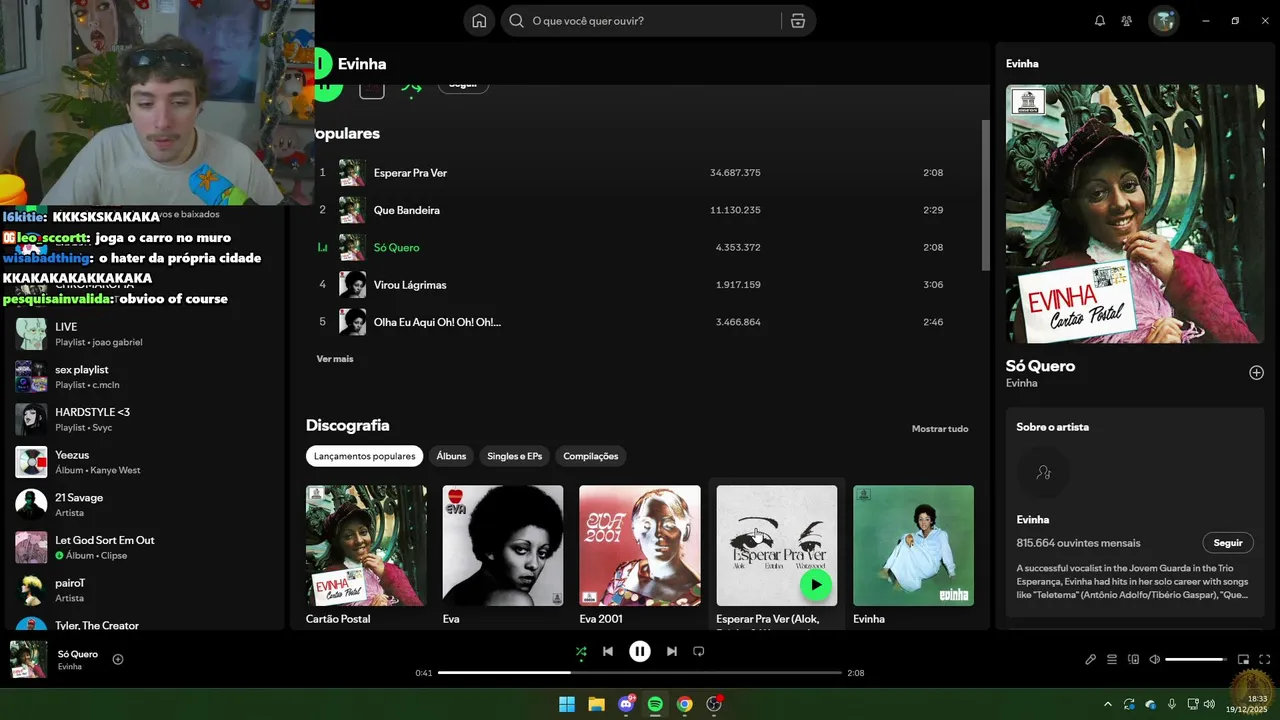
Task: Open Google Chrome from taskbar
Action: [x=684, y=704]
